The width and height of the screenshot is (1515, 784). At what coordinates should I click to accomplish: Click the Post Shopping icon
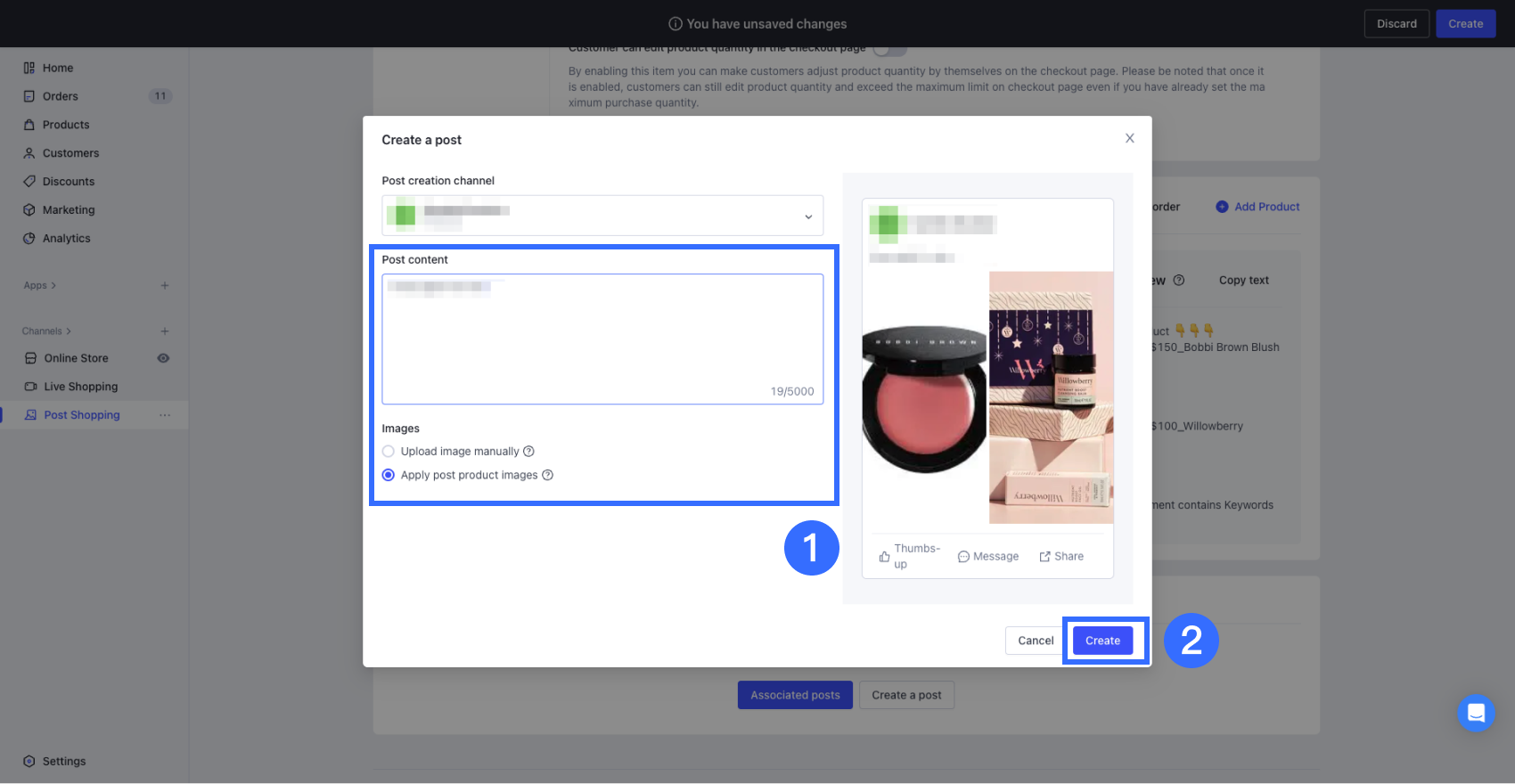[31, 415]
